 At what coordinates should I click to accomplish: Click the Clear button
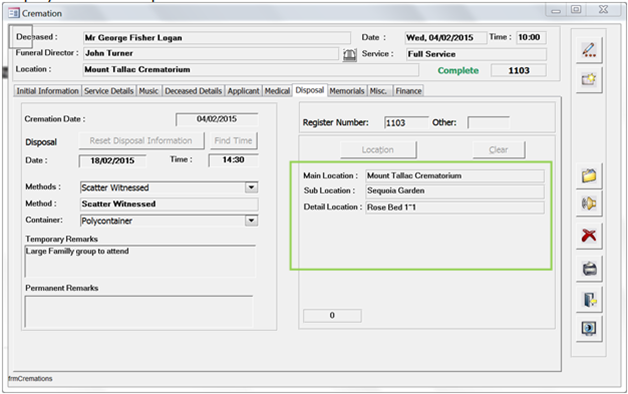coord(498,150)
